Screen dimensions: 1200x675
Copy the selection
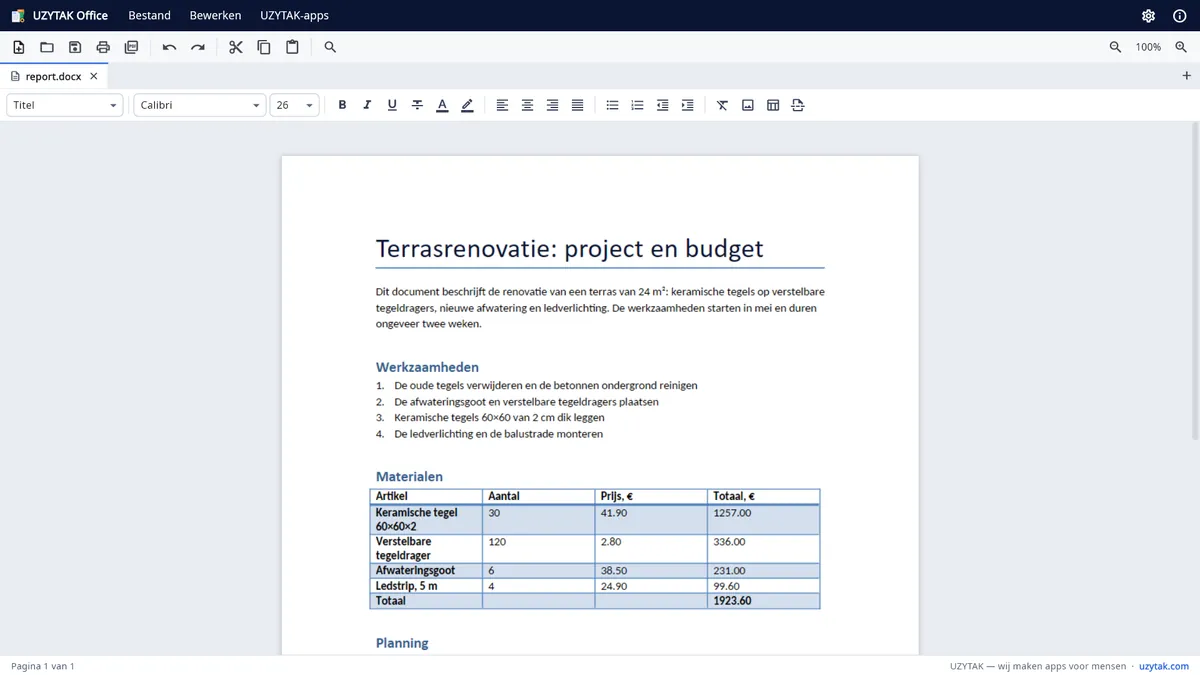(x=264, y=47)
